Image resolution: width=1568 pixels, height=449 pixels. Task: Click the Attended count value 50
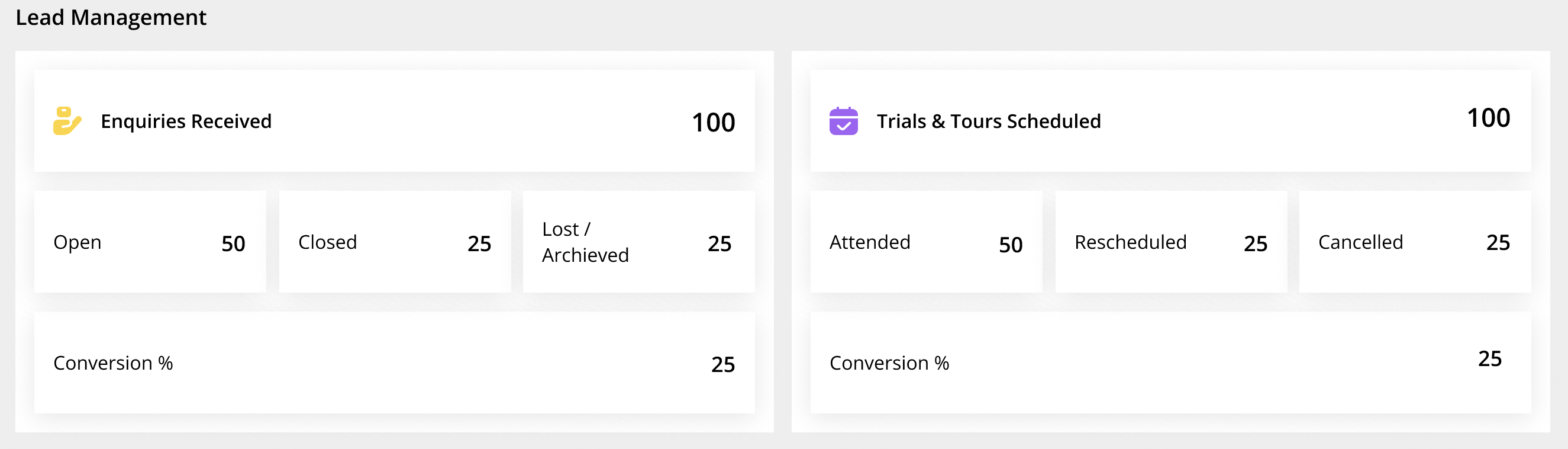tap(1011, 245)
